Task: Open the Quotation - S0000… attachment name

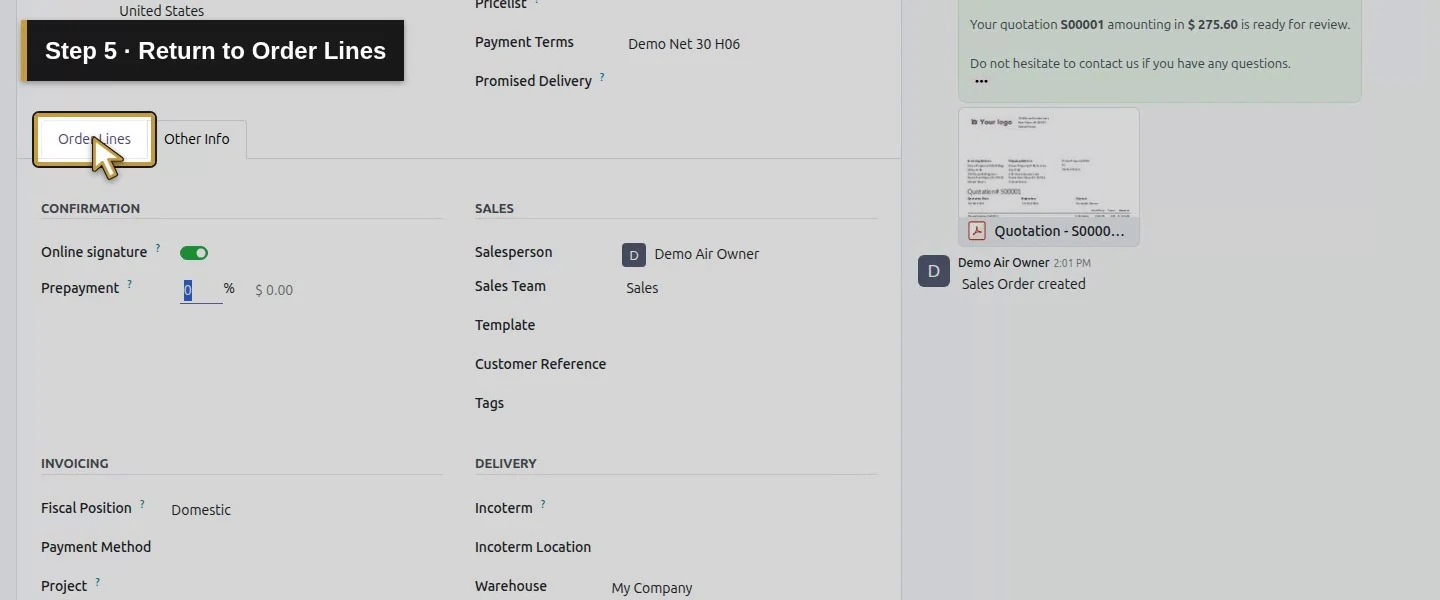Action: point(1059,231)
